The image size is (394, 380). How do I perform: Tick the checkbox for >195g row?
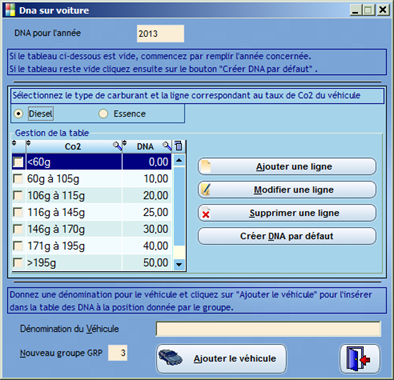[18, 262]
